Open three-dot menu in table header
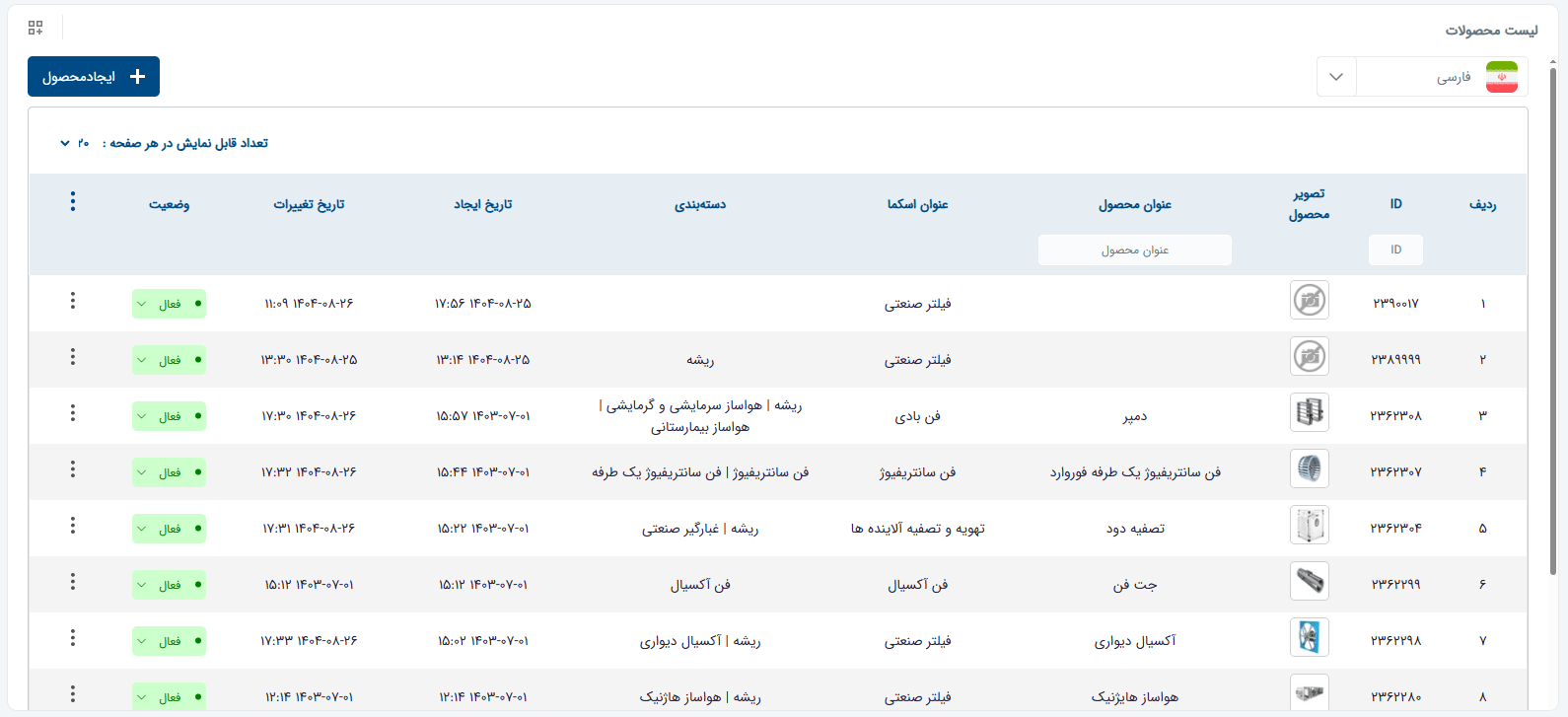Viewport: 1568px width, 717px height. [x=73, y=202]
